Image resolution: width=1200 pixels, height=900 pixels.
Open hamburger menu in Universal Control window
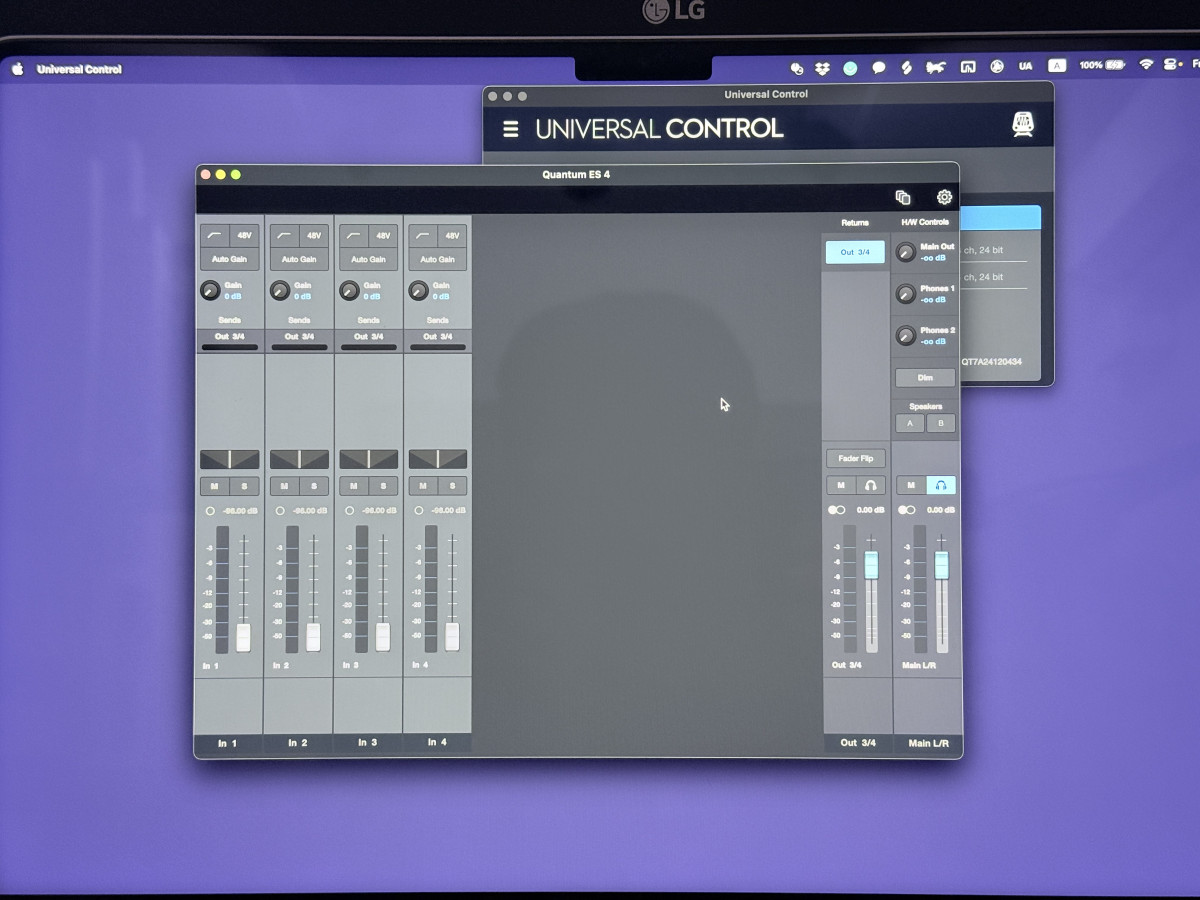click(x=511, y=129)
